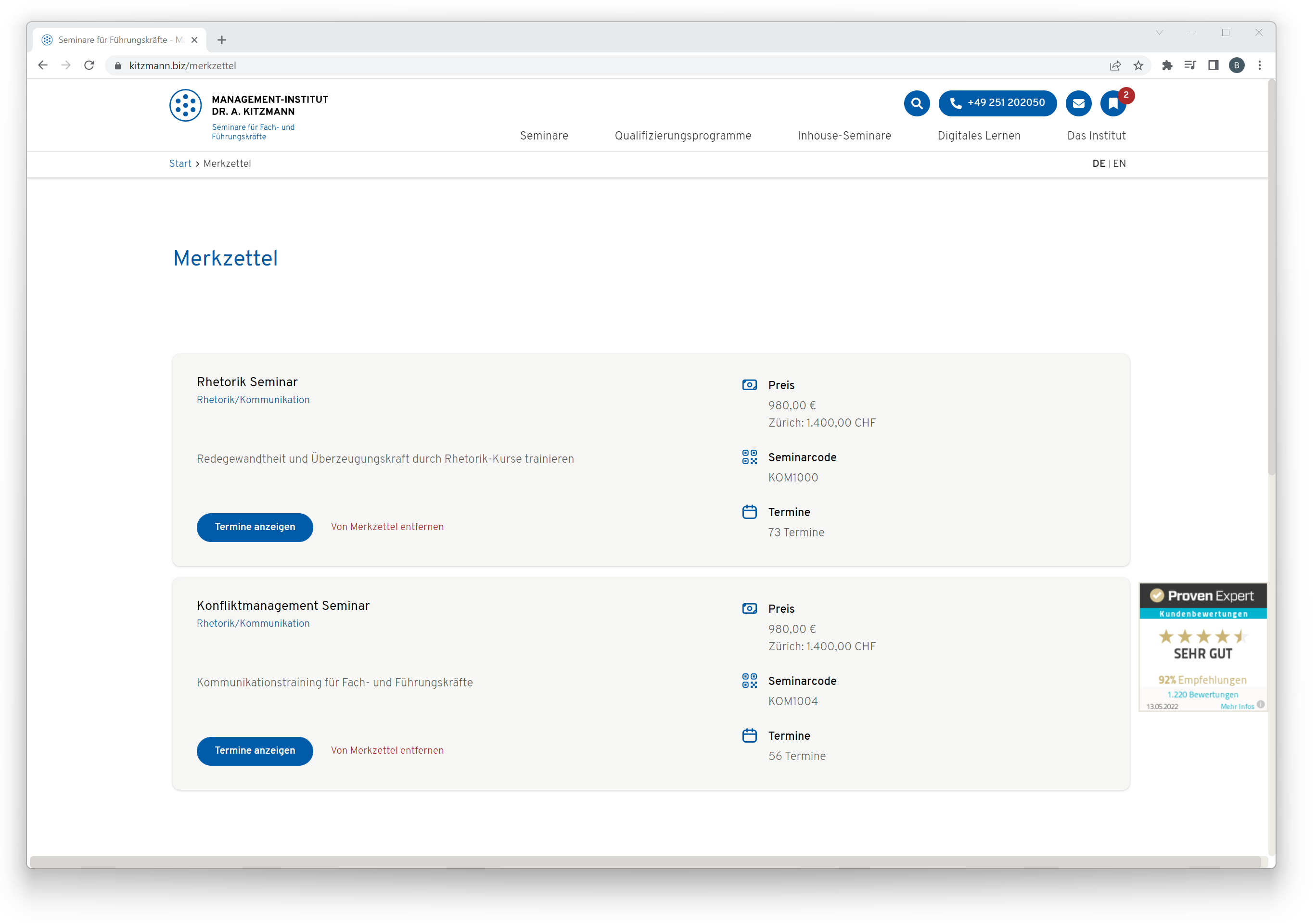Go to Start breadcrumb link
This screenshot has height=923, width=1316.
pos(180,164)
